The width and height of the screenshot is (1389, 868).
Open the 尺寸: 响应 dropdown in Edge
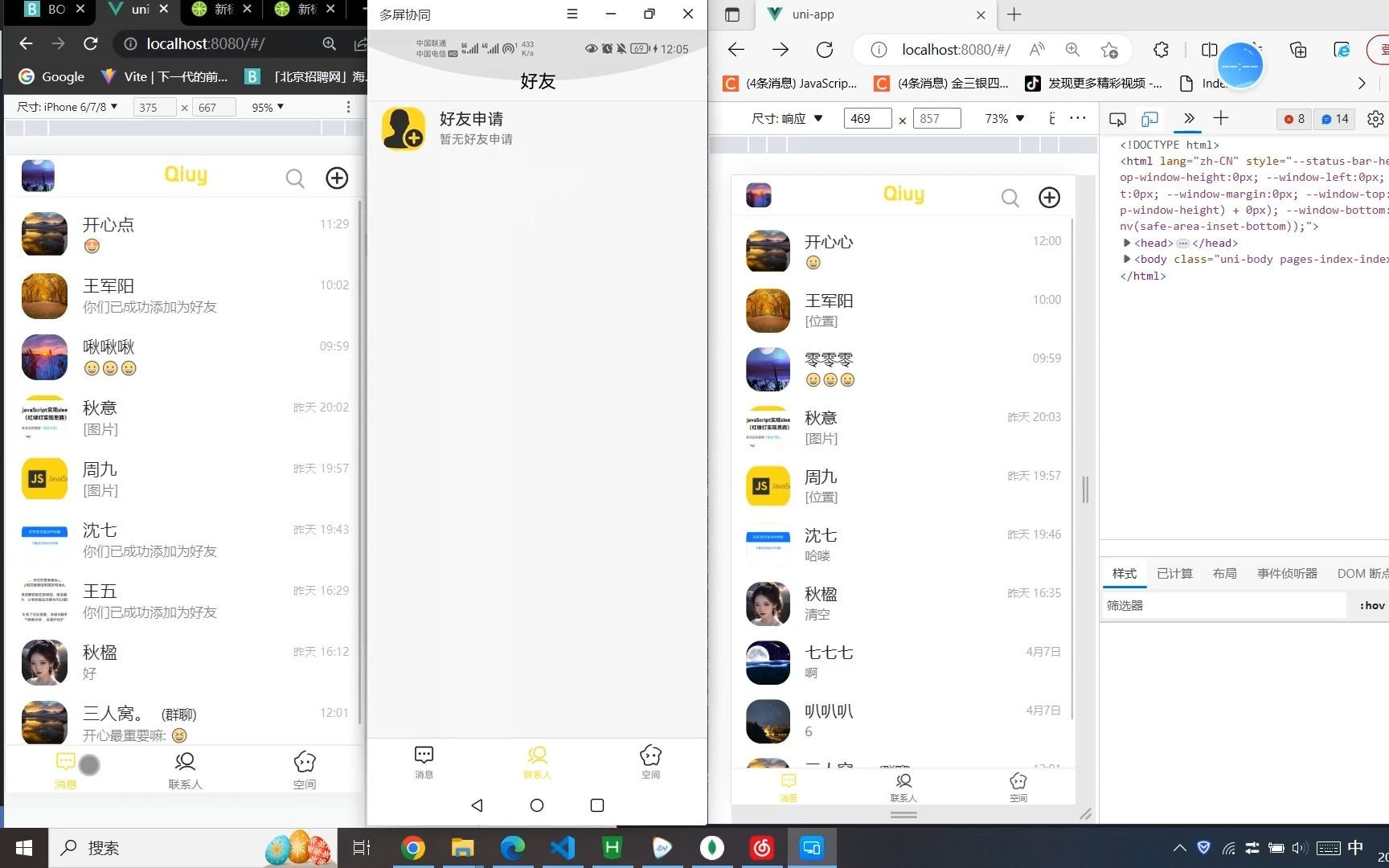point(787,118)
